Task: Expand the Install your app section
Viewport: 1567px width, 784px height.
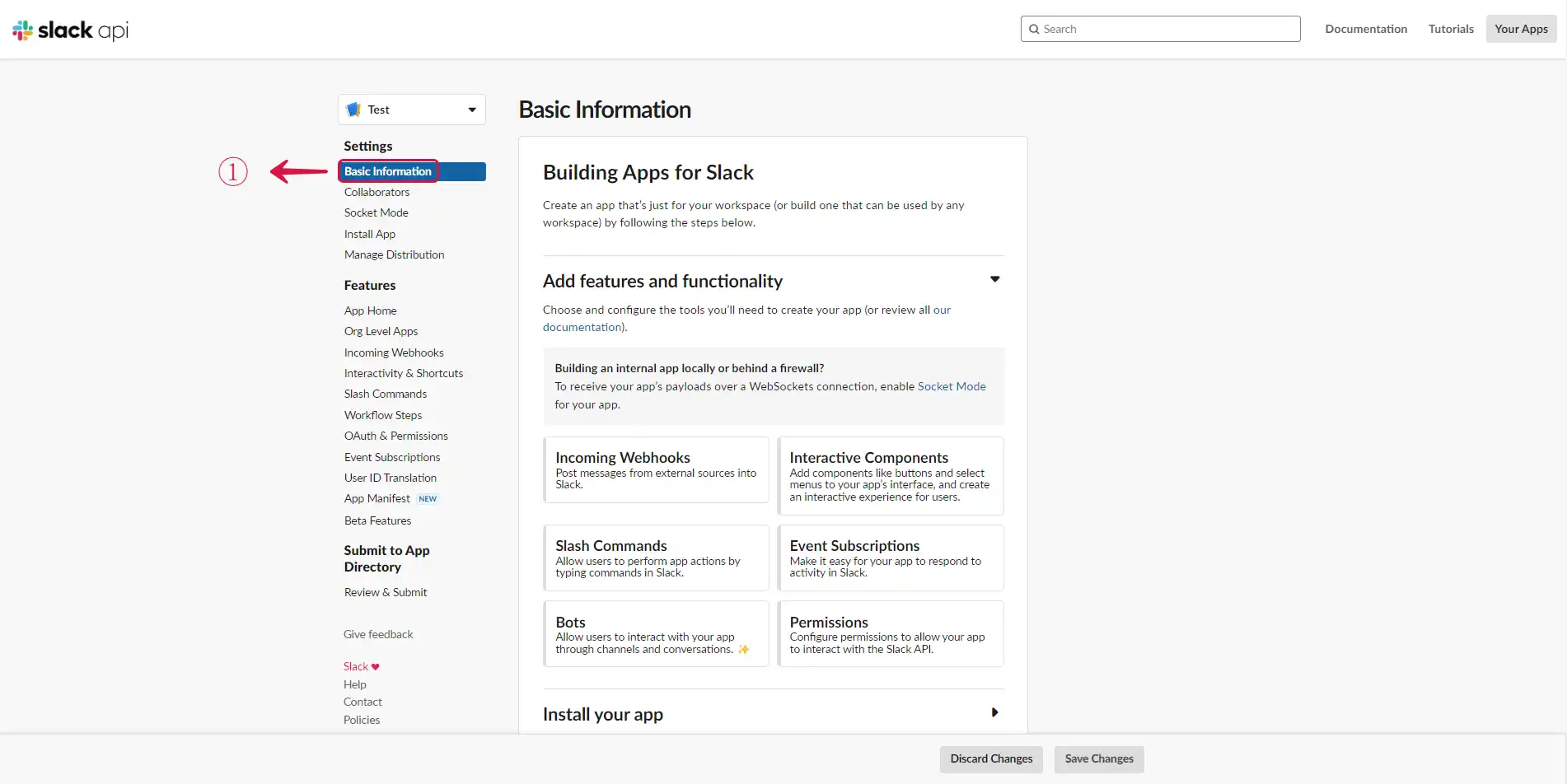Action: 994,712
